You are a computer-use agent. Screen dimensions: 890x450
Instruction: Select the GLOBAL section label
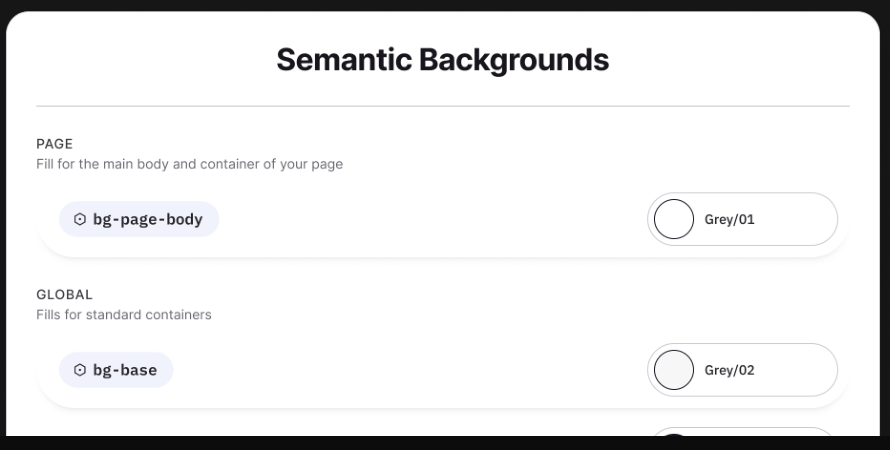coord(64,295)
